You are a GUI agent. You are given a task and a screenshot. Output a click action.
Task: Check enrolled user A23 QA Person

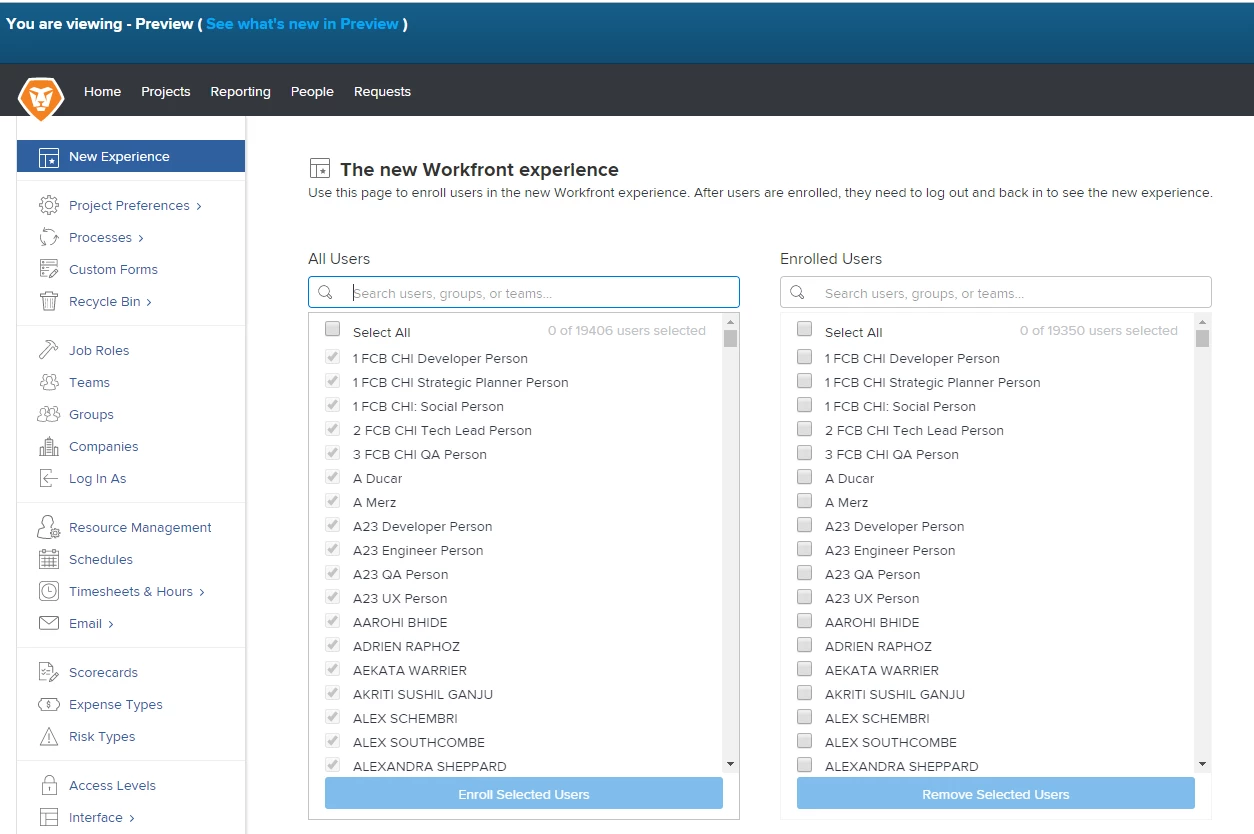804,573
